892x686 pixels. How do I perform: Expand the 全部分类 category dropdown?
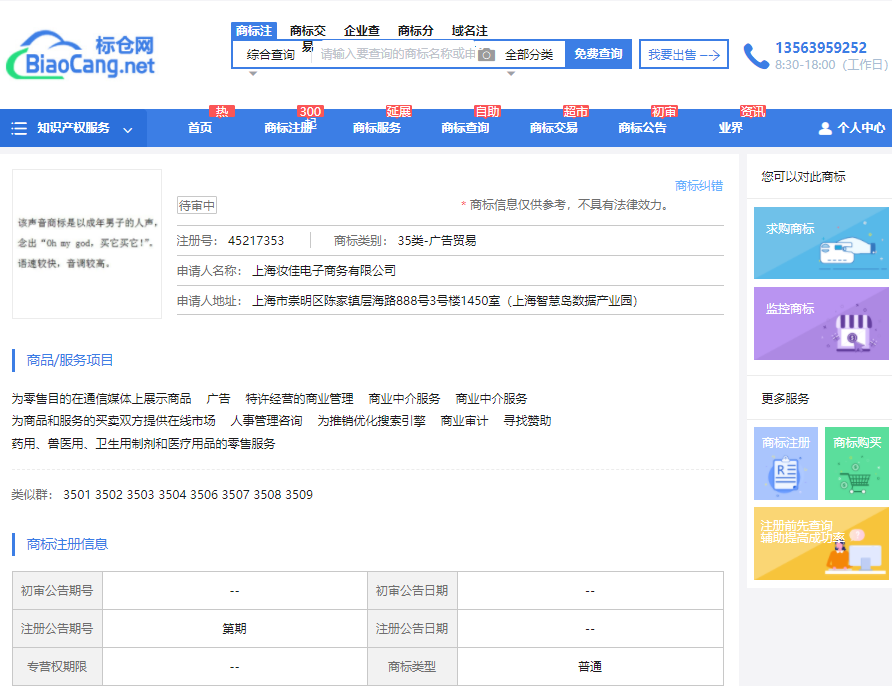(x=529, y=55)
